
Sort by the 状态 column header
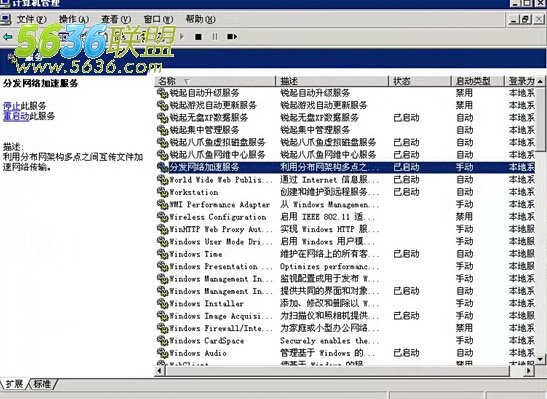[x=420, y=81]
